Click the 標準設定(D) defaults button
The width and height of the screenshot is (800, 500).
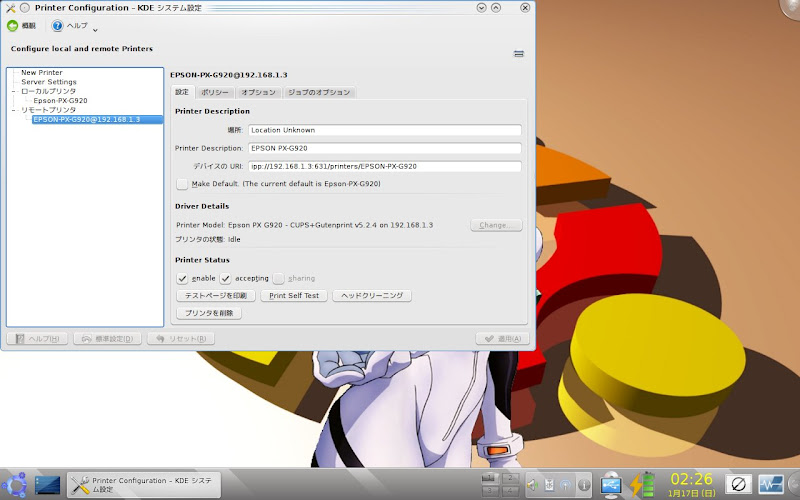click(107, 338)
